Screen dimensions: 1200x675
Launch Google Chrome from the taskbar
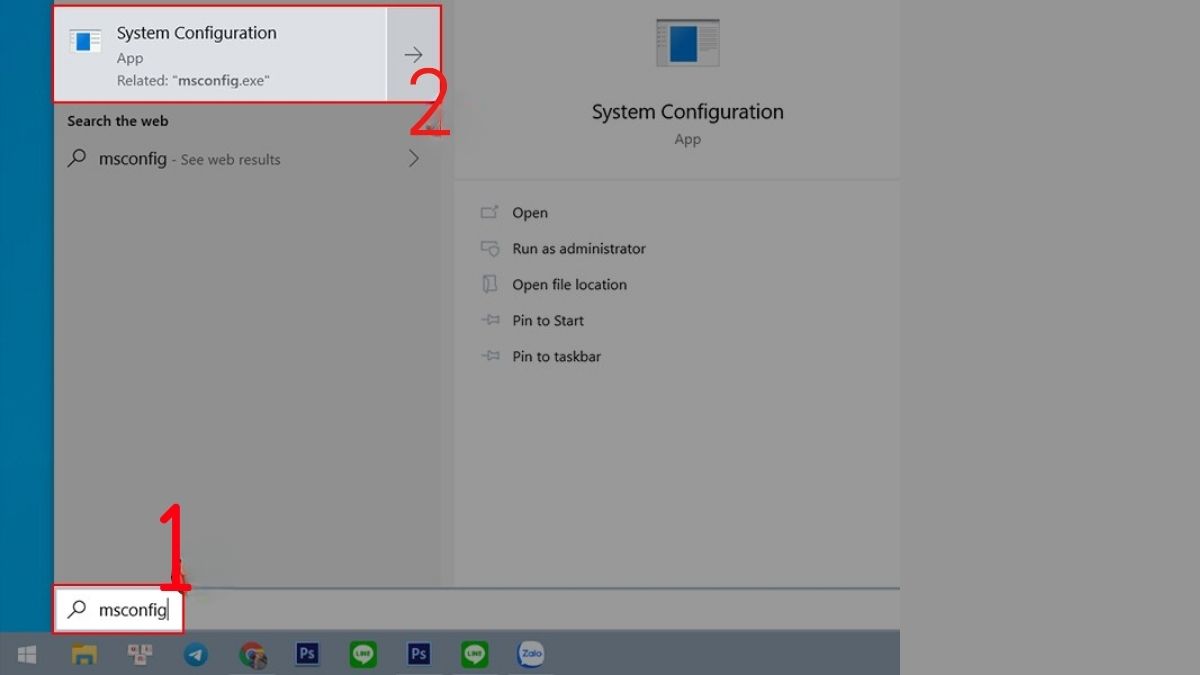pos(251,654)
